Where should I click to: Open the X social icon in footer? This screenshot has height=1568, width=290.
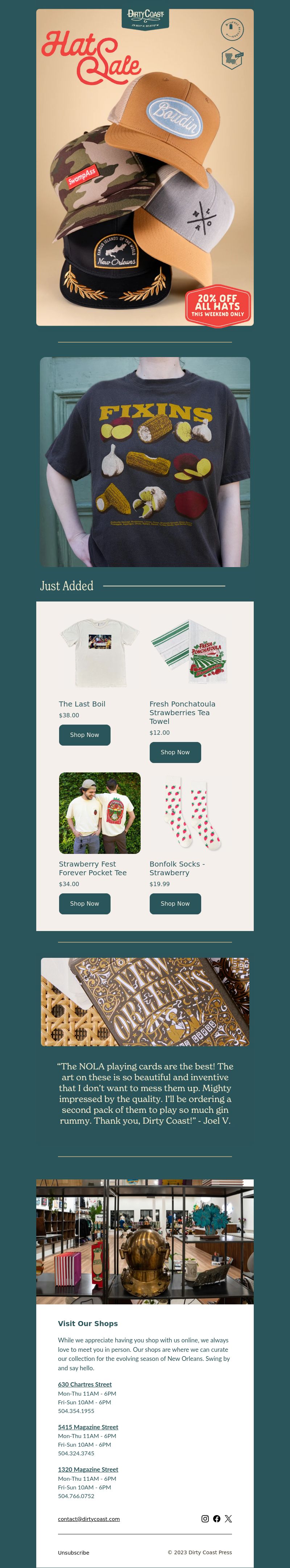click(228, 1518)
